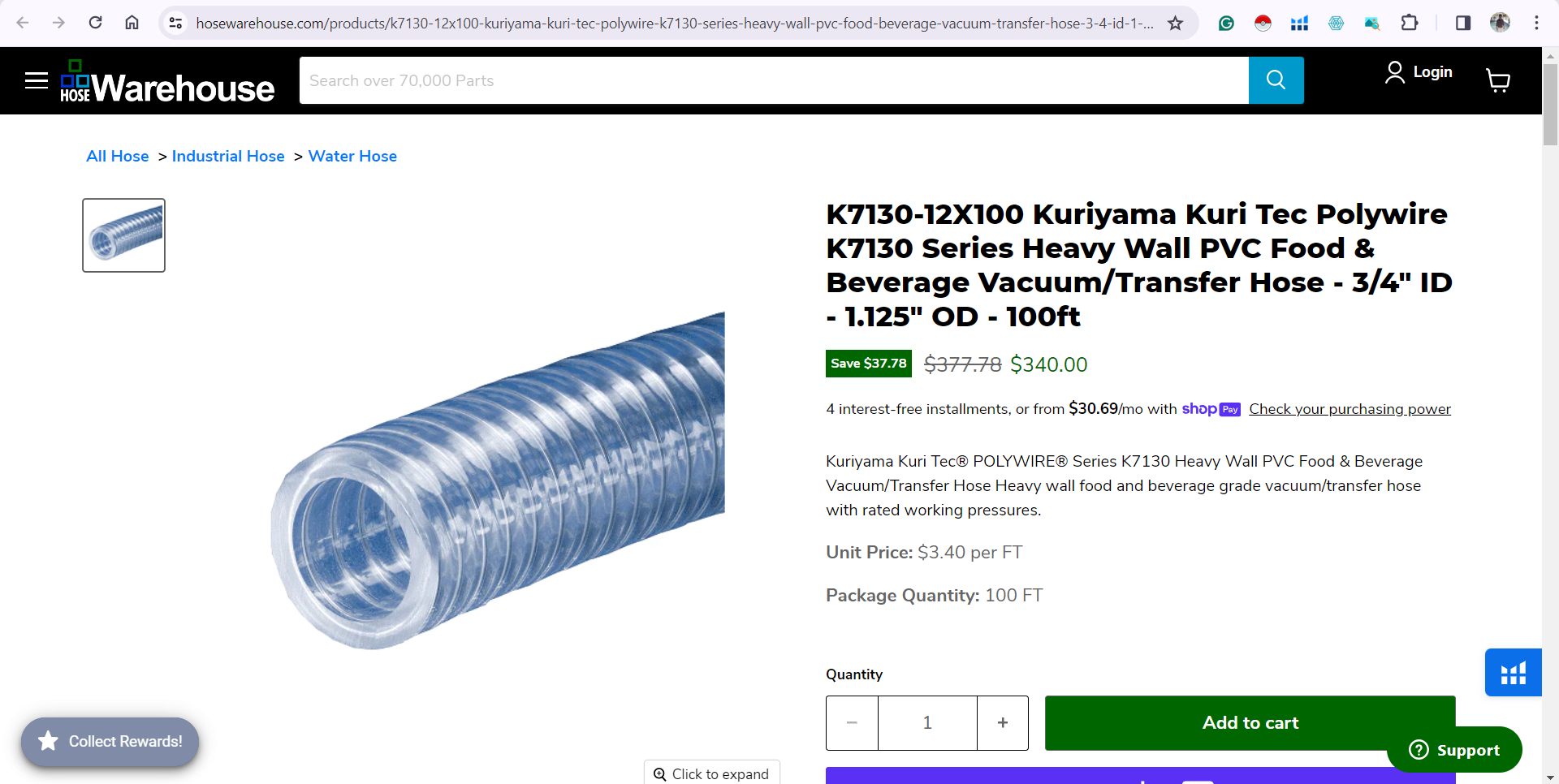The height and width of the screenshot is (784, 1559).
Task: Open the blue floating widget icon
Action: pos(1513,673)
